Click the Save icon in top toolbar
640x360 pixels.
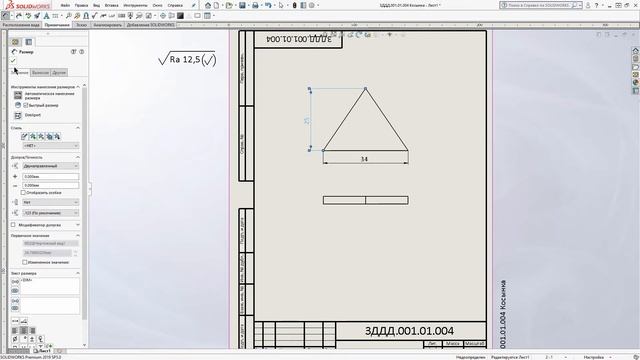(x=242, y=5)
